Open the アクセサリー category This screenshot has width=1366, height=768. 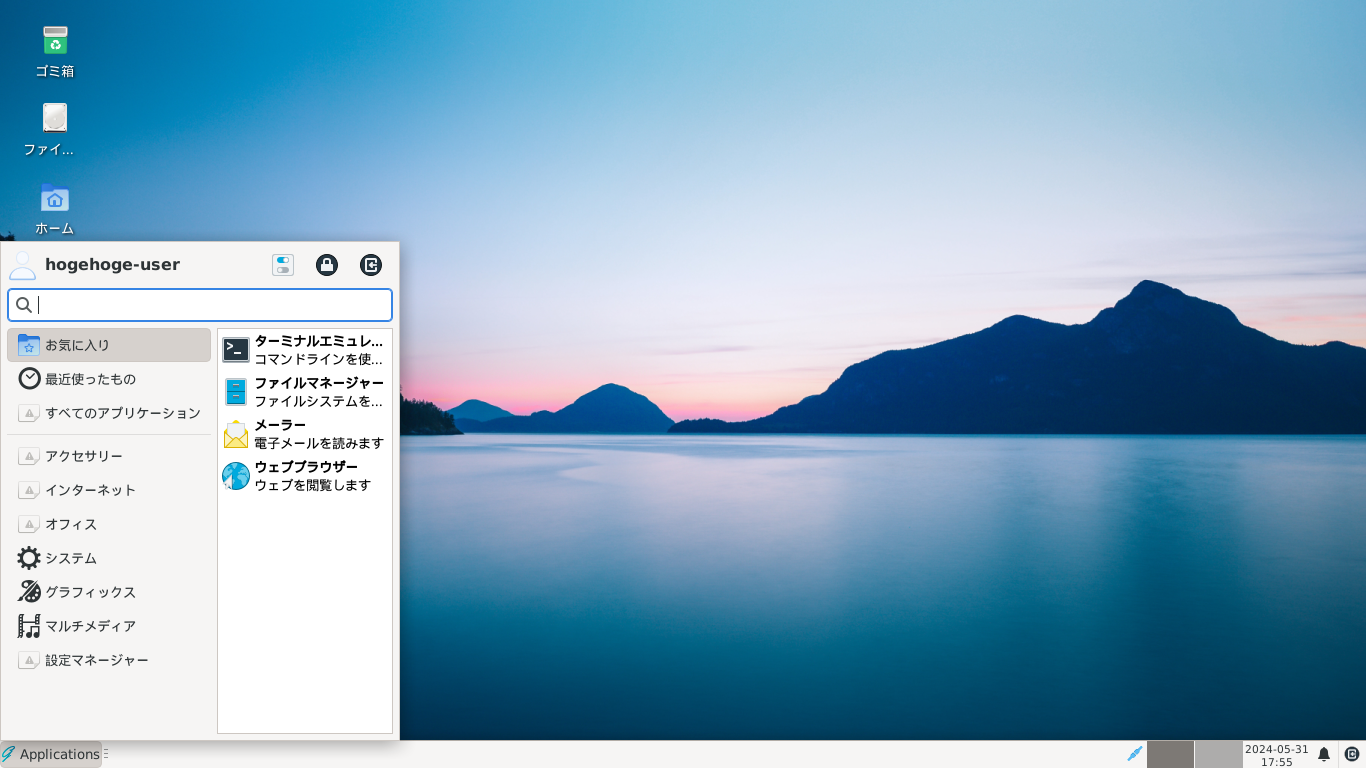(x=109, y=456)
